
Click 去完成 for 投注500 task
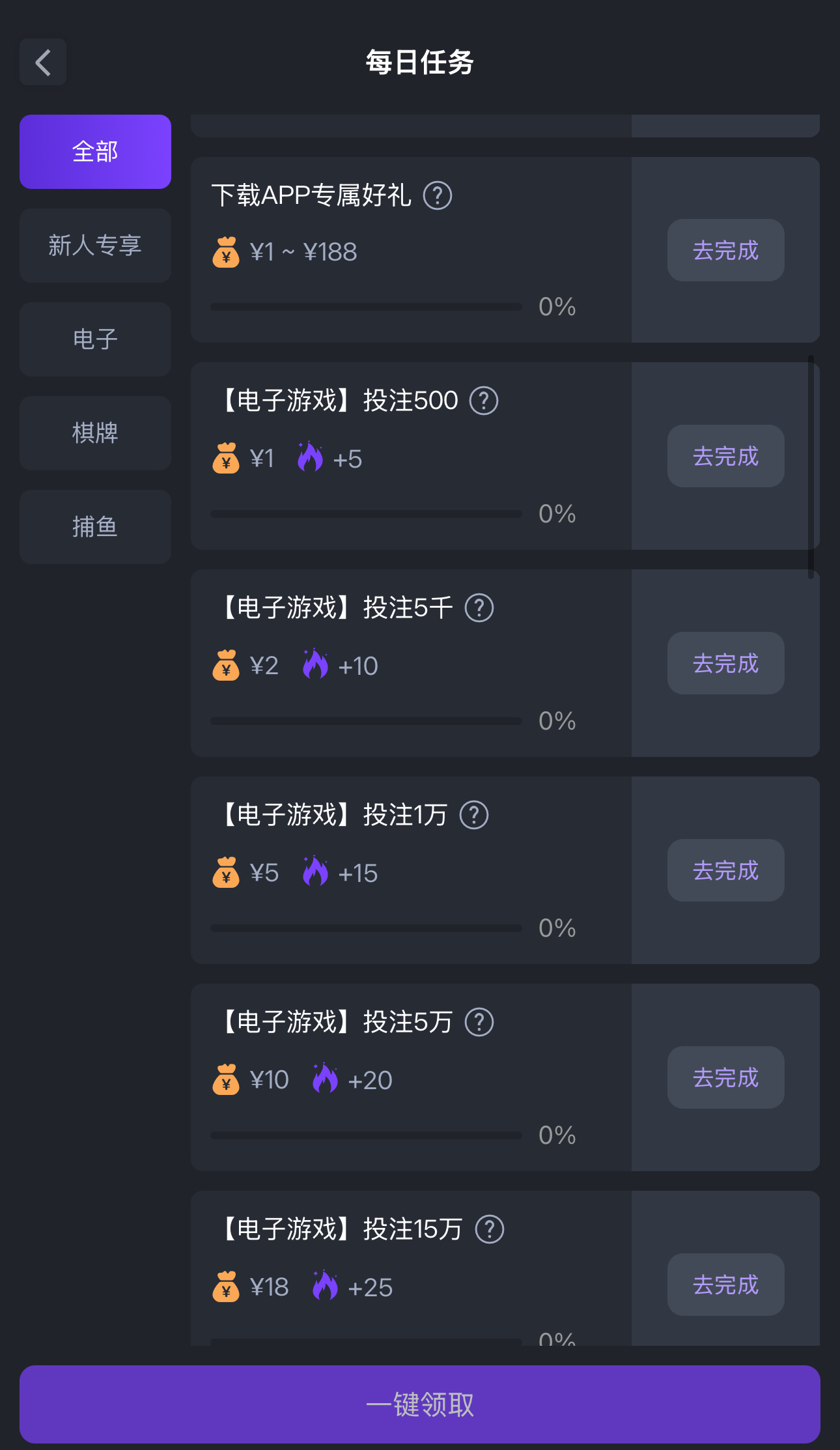pyautogui.click(x=725, y=456)
